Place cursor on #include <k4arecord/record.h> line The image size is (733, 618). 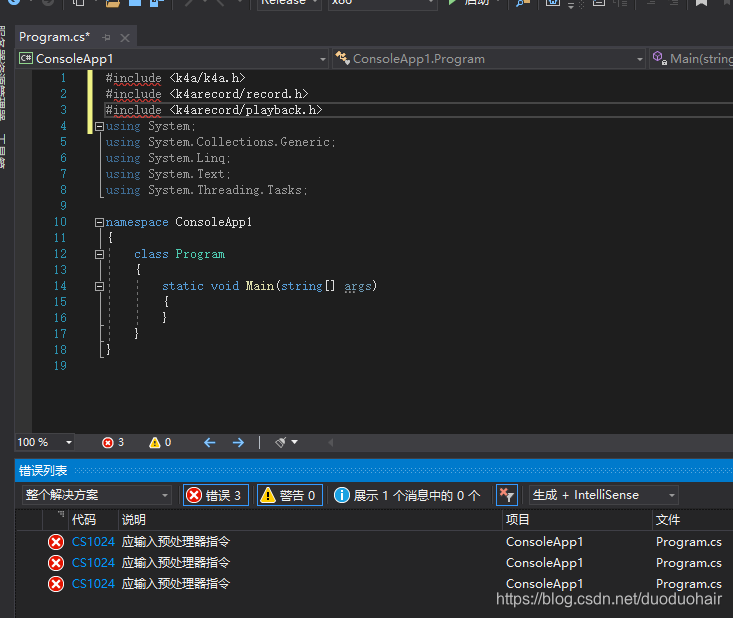coord(207,94)
